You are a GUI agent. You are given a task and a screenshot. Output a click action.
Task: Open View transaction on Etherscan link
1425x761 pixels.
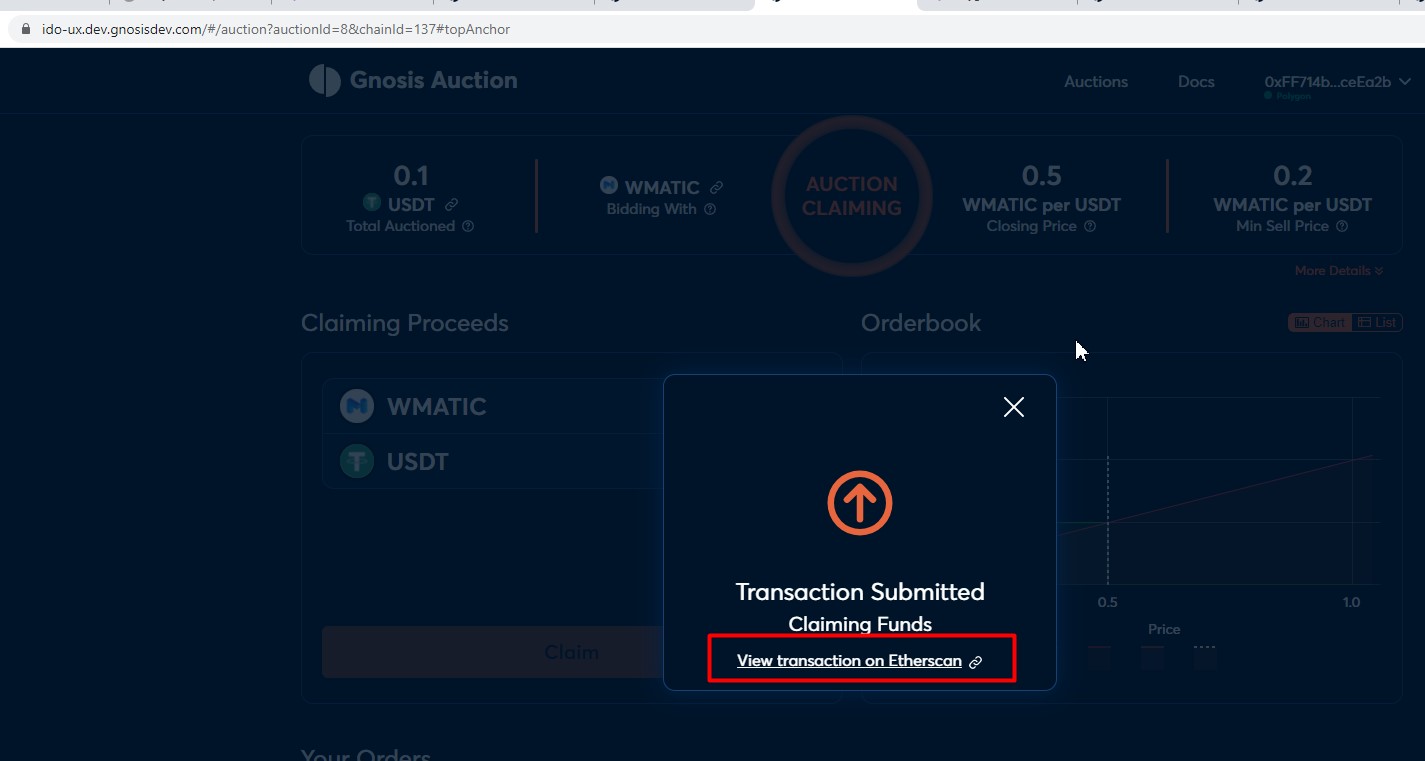[860, 661]
